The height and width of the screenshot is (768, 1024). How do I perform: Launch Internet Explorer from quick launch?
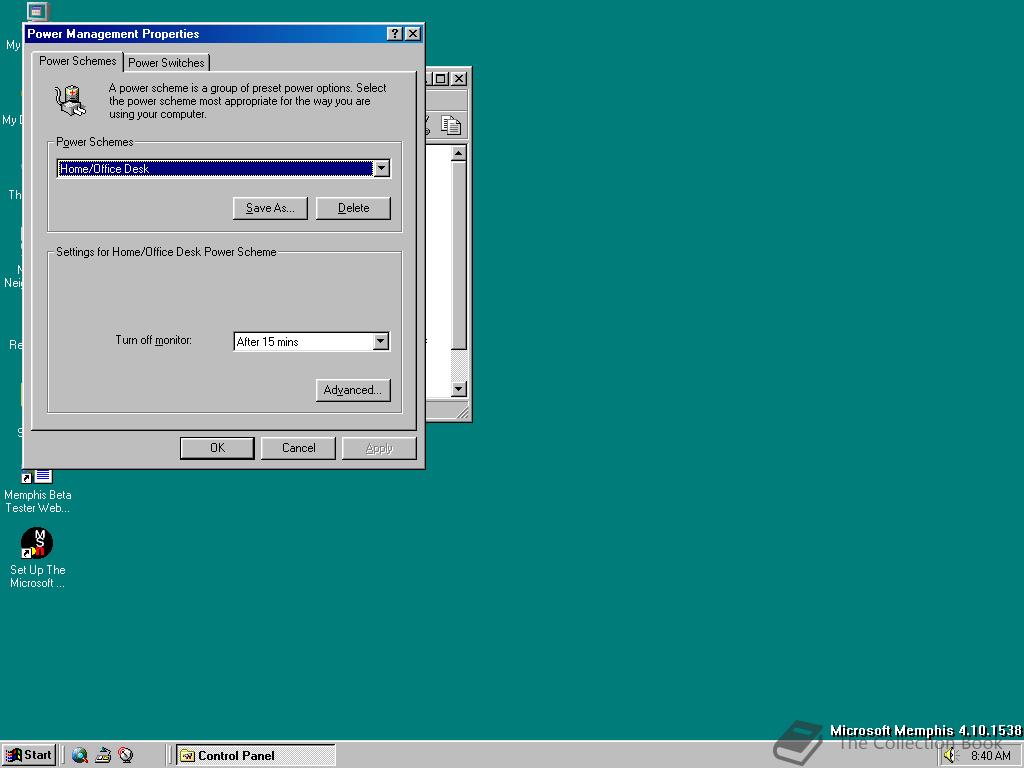pyautogui.click(x=80, y=756)
